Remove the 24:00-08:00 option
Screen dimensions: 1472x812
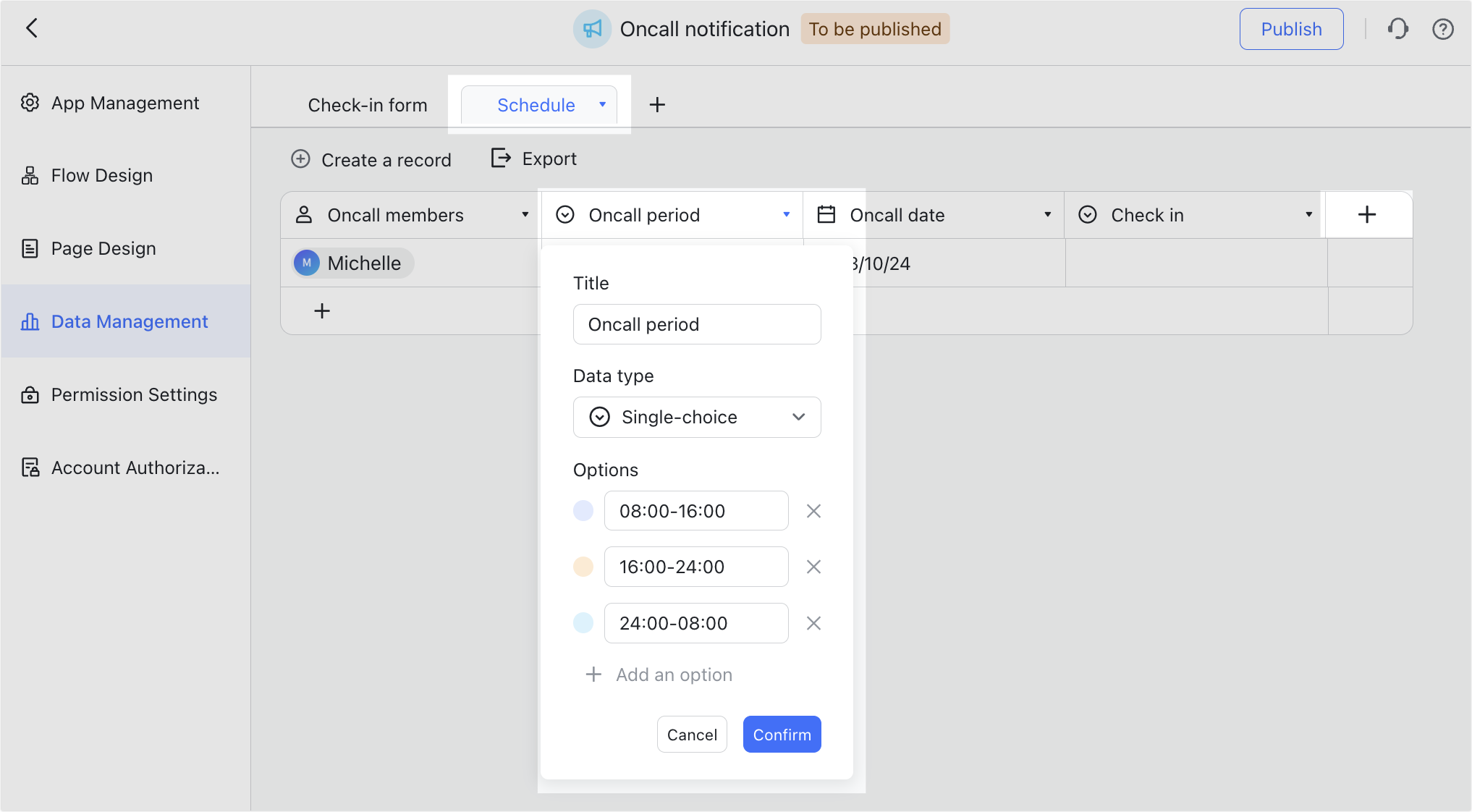point(813,623)
